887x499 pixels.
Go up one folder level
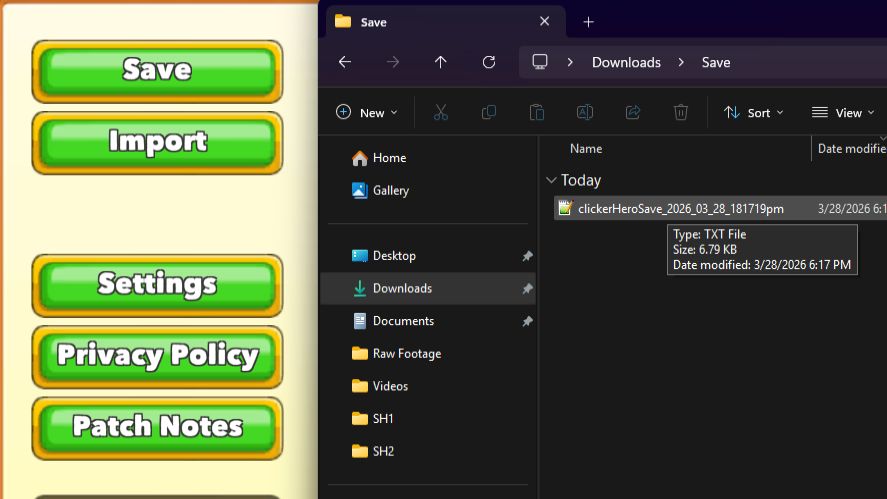point(441,62)
